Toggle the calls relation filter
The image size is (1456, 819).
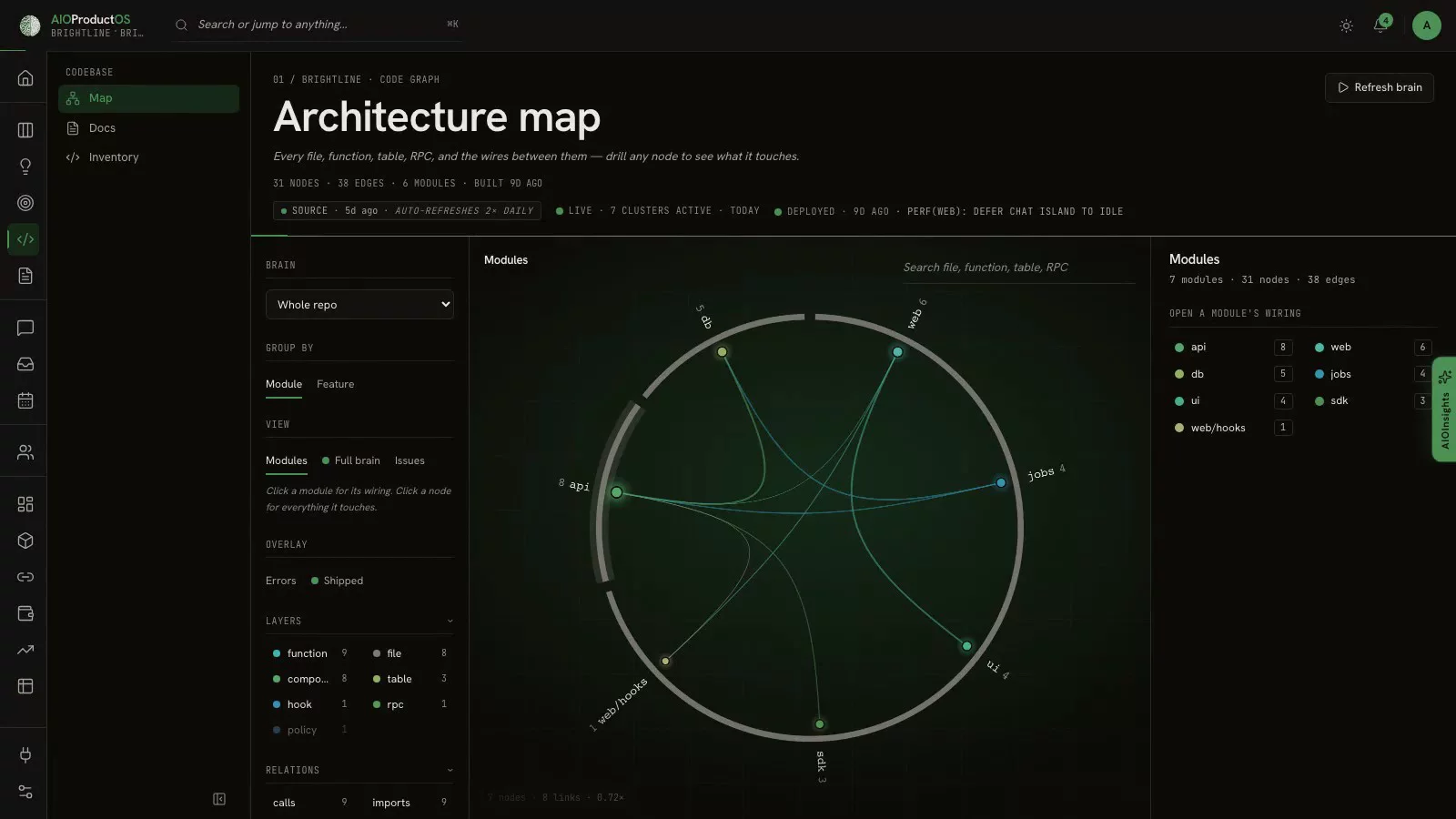click(x=309, y=803)
